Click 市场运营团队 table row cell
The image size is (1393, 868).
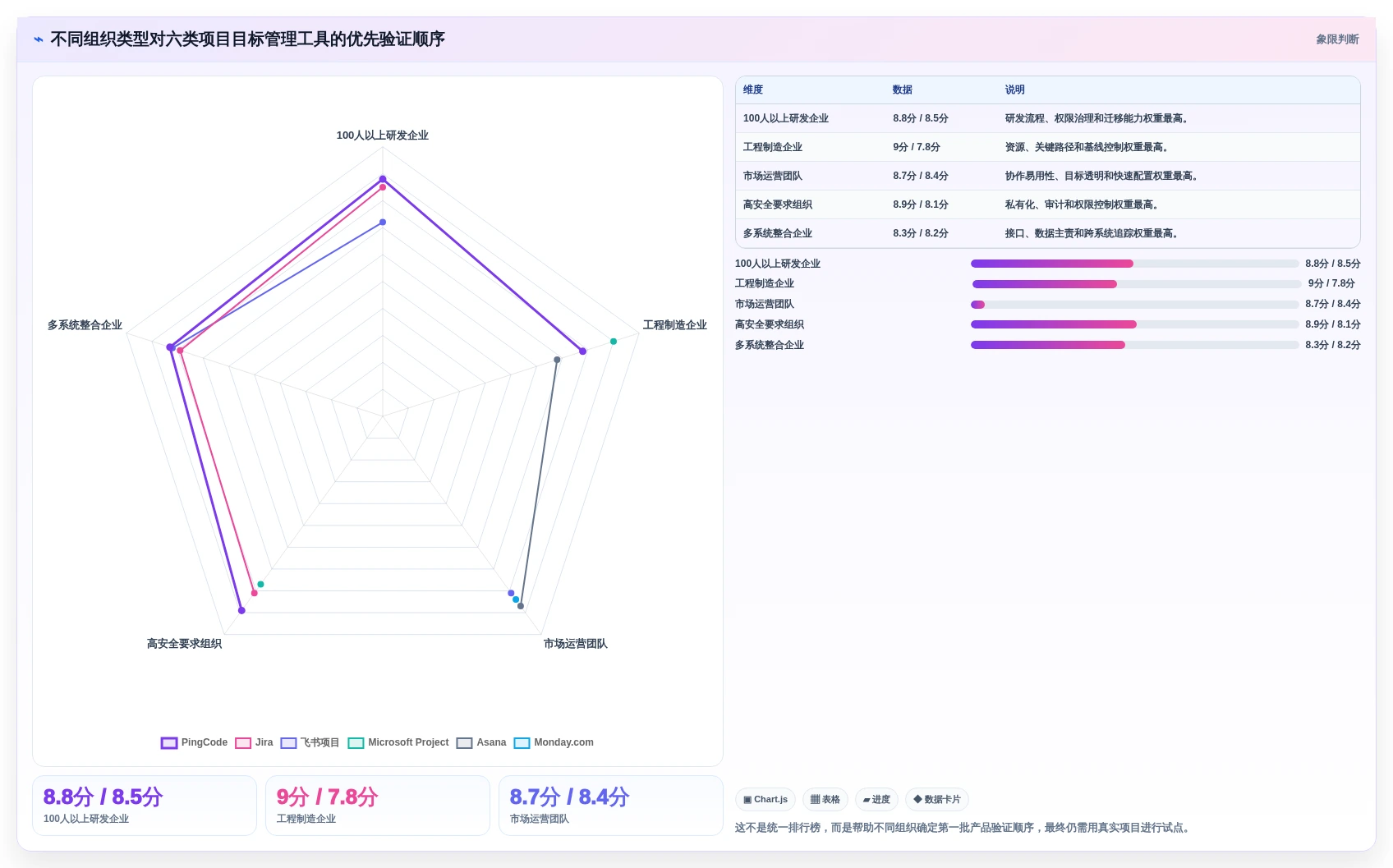click(773, 176)
